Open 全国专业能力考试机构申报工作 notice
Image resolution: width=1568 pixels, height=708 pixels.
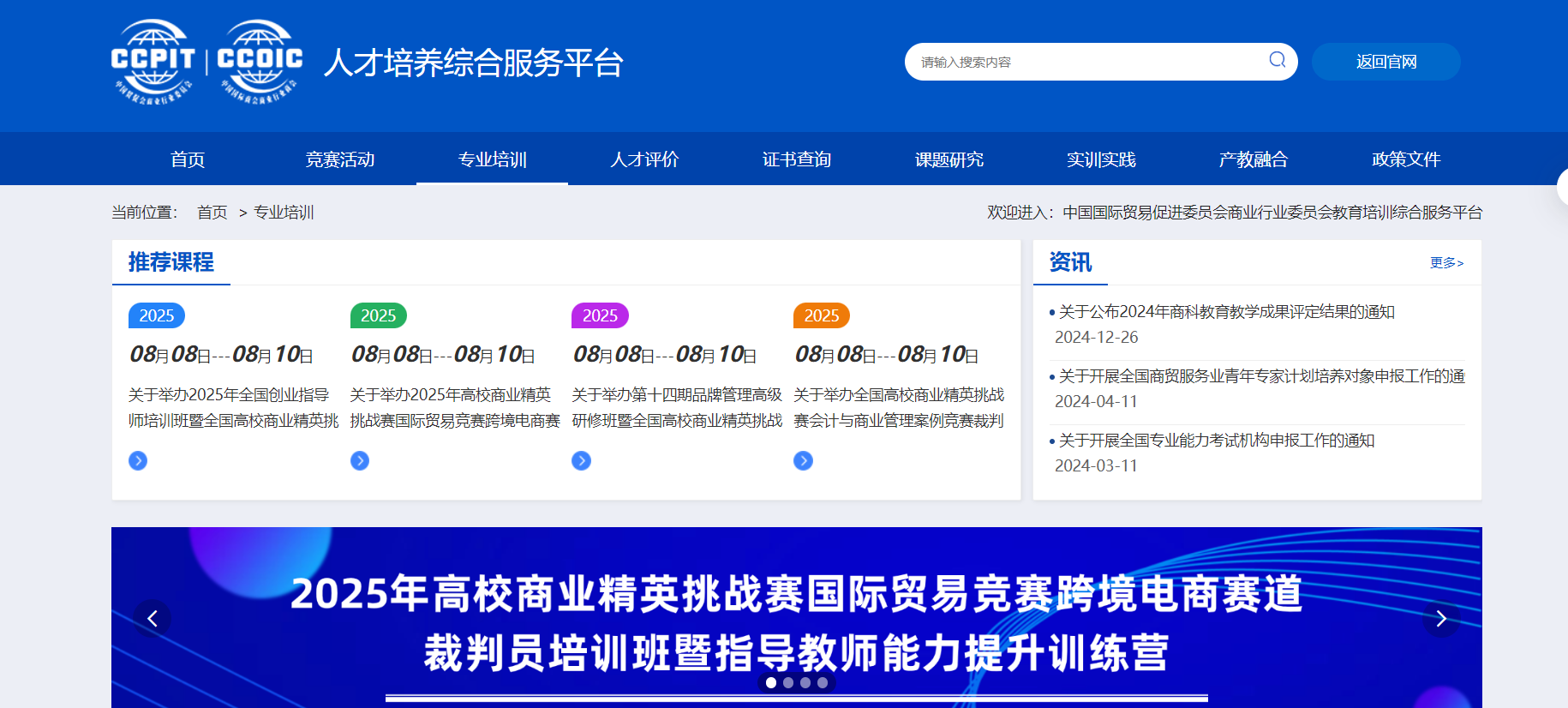pos(1217,441)
